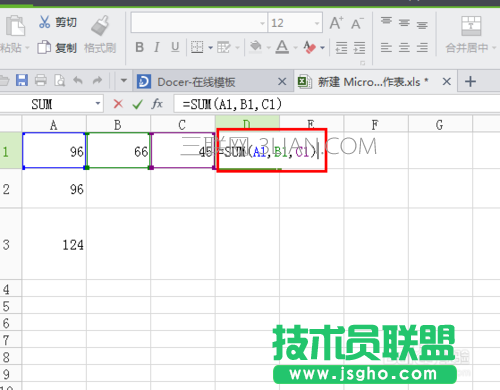Select column G header

pos(440,125)
